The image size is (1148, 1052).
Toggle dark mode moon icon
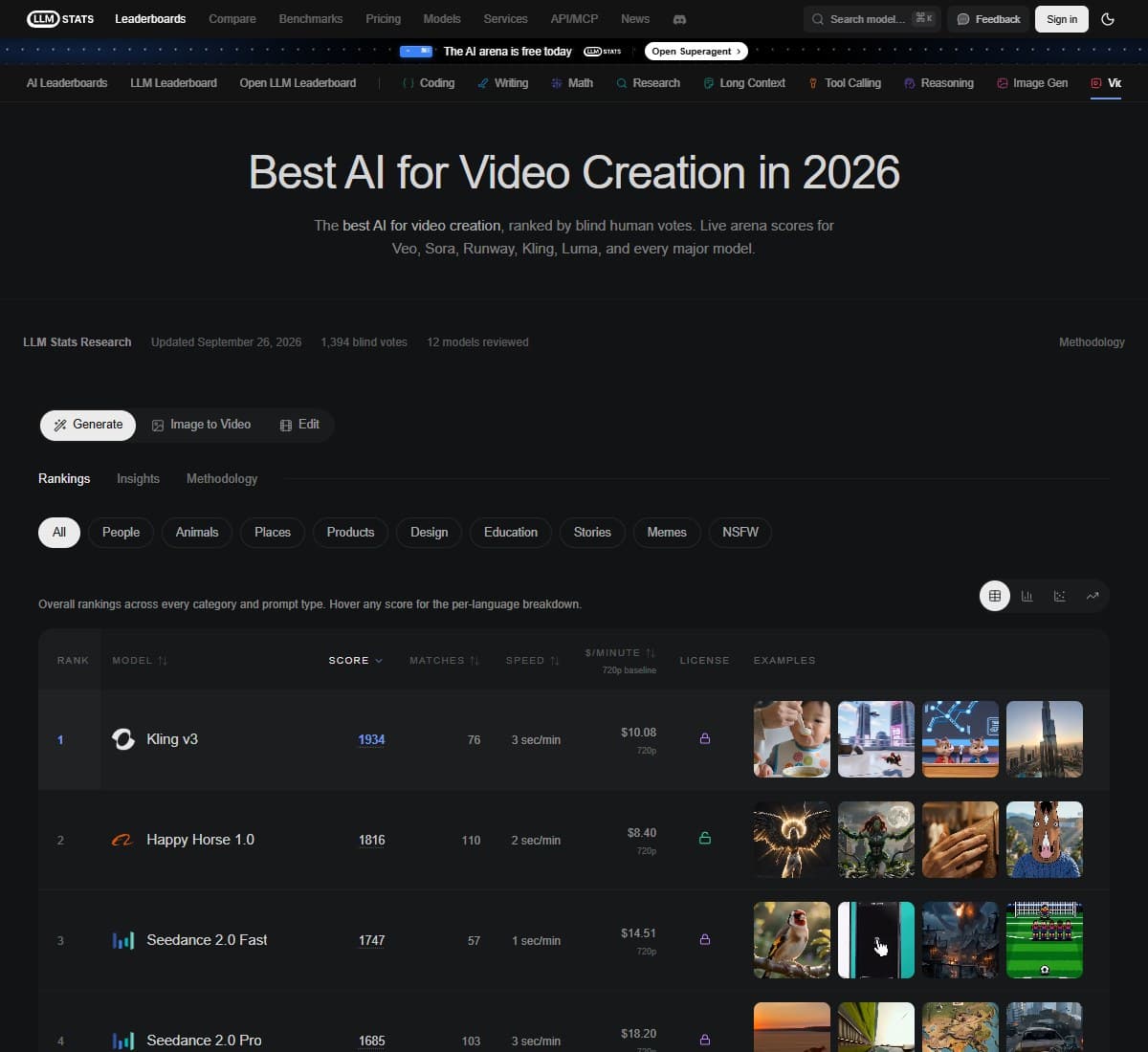coord(1108,19)
